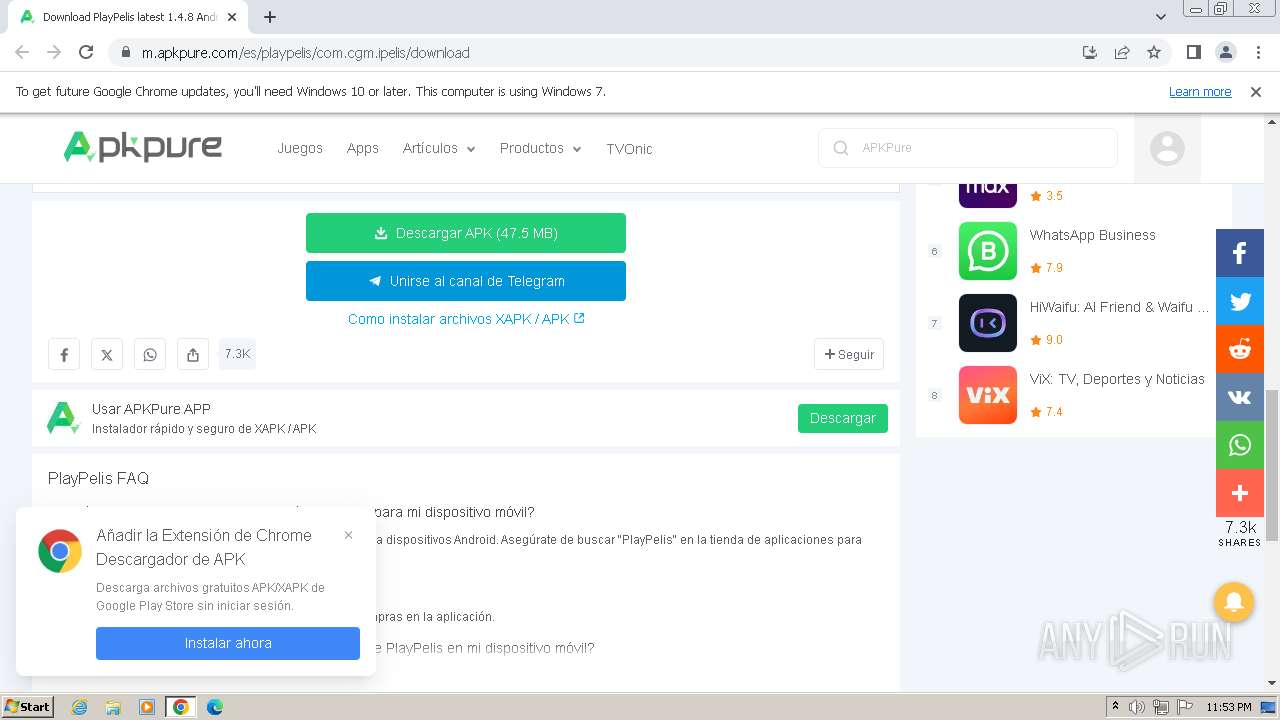Click the small X share button below download
Image resolution: width=1280 pixels, height=720 pixels.
[107, 354]
